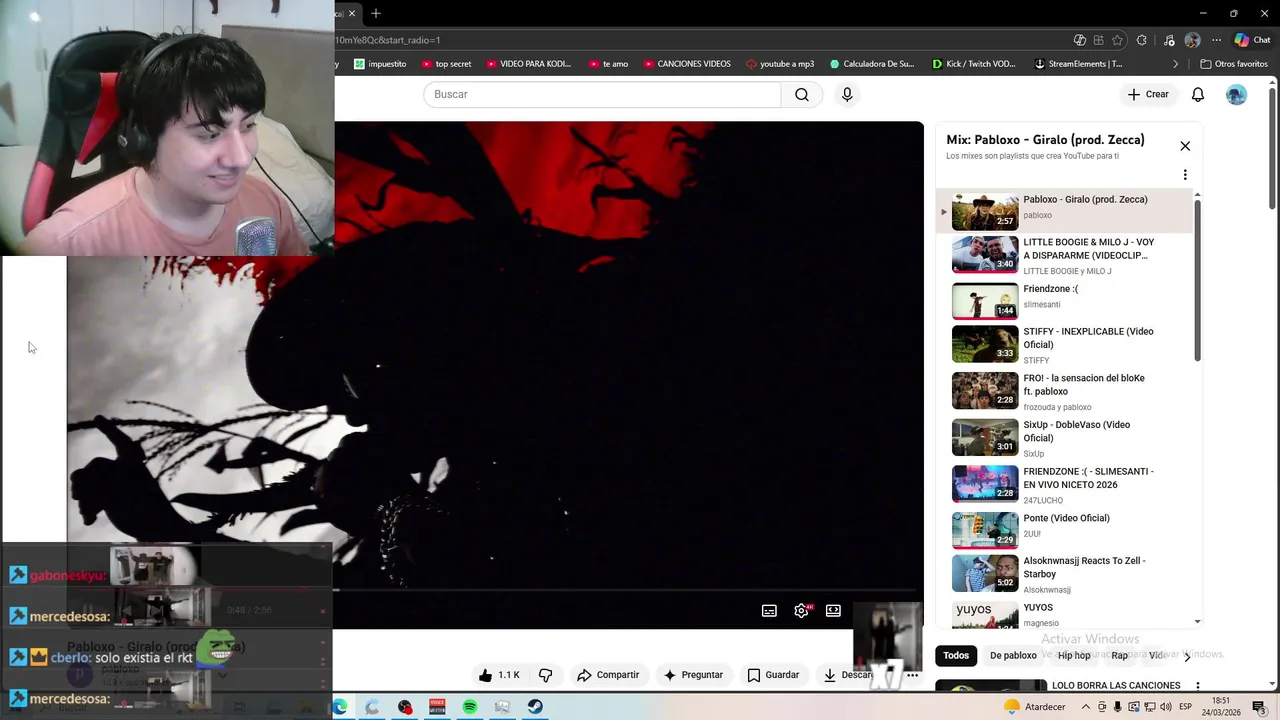This screenshot has height=720, width=1280.
Task: Close the Mix playlist panel
Action: click(x=1185, y=146)
